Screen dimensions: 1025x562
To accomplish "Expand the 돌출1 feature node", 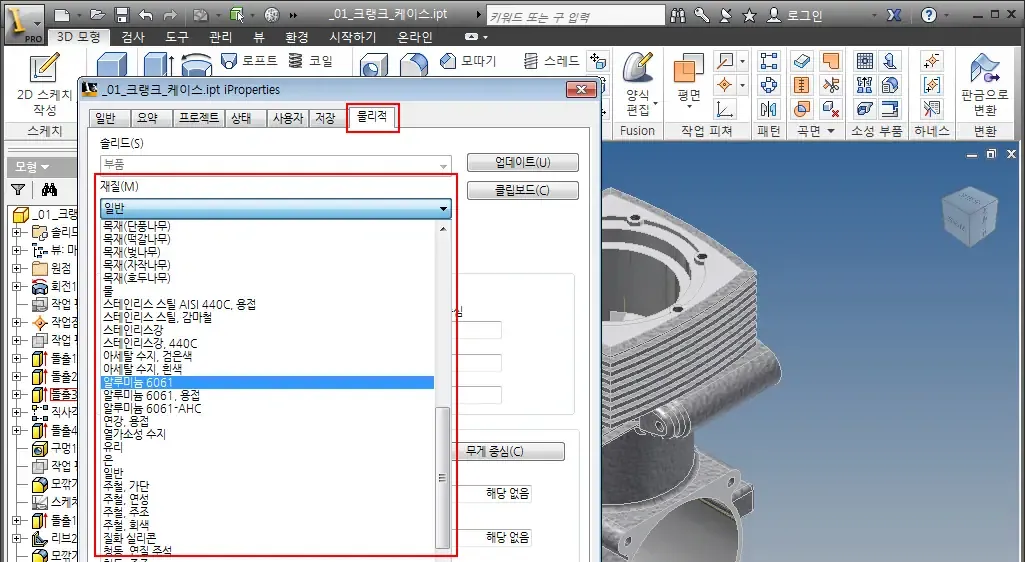I will 16,358.
